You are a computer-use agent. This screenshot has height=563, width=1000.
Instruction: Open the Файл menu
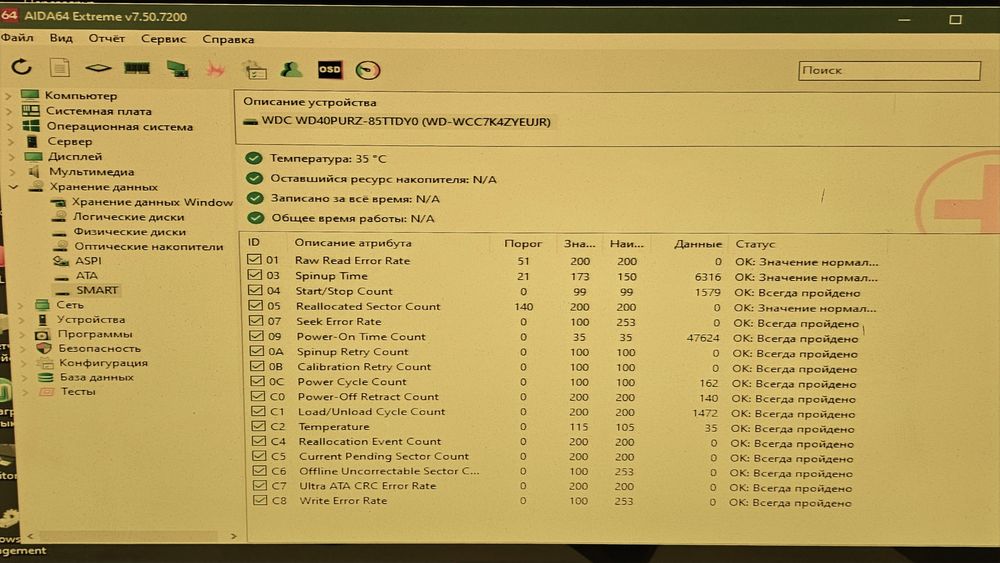click(x=17, y=38)
